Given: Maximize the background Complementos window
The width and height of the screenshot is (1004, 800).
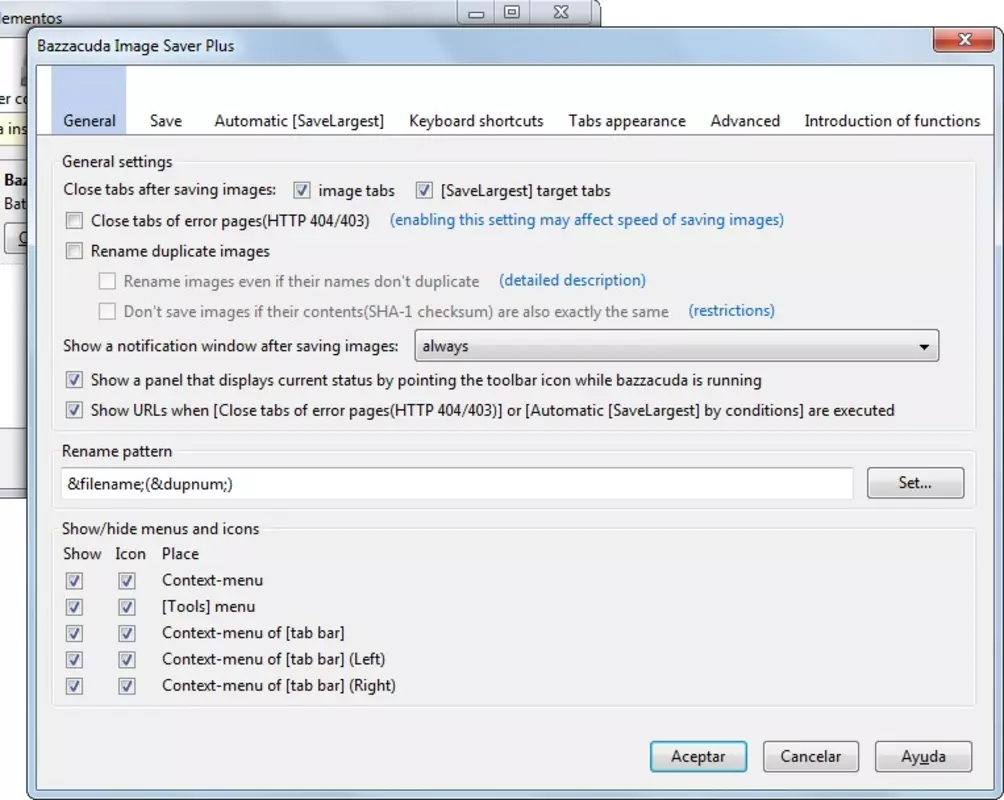Looking at the screenshot, I should pyautogui.click(x=512, y=13).
